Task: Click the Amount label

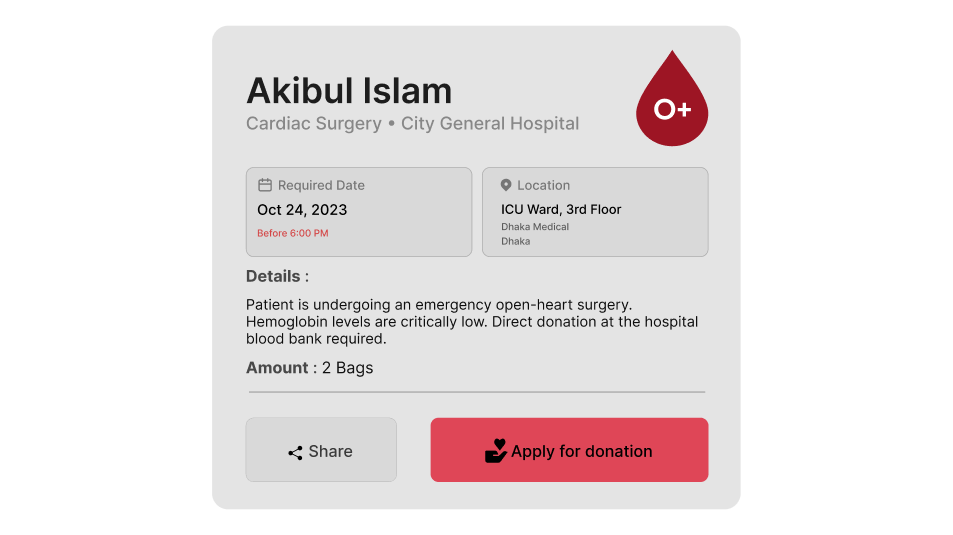Action: (277, 368)
